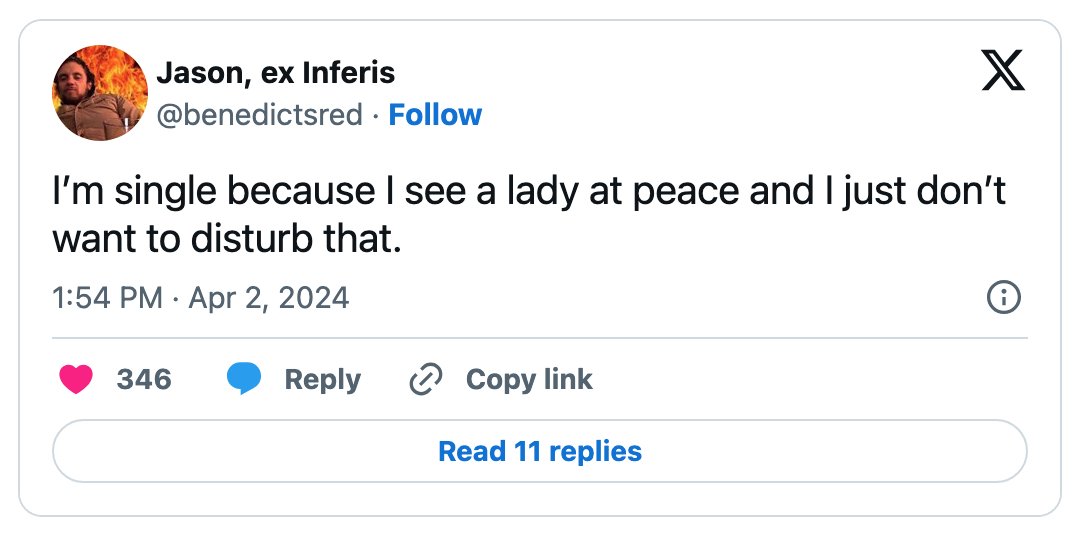Image resolution: width=1087 pixels, height=539 pixels.
Task: Click the 346 likes count
Action: [144, 379]
